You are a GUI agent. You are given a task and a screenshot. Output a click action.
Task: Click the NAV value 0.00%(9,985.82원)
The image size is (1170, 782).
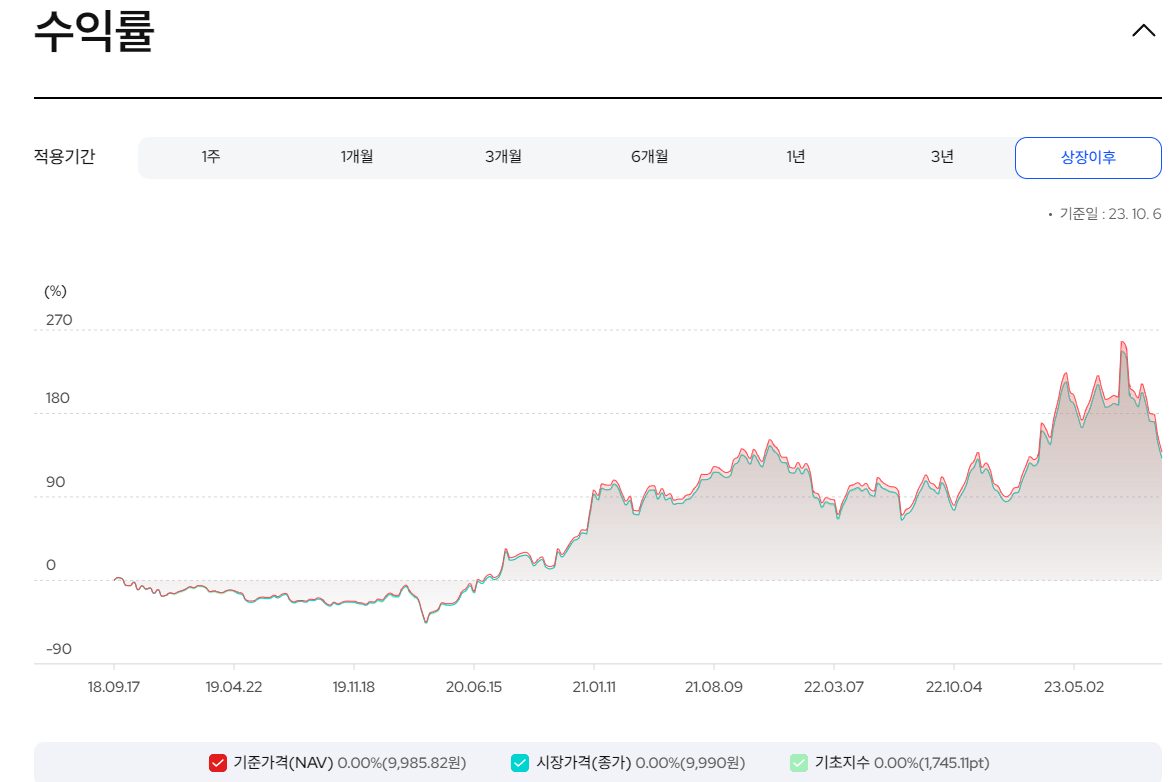[401, 763]
